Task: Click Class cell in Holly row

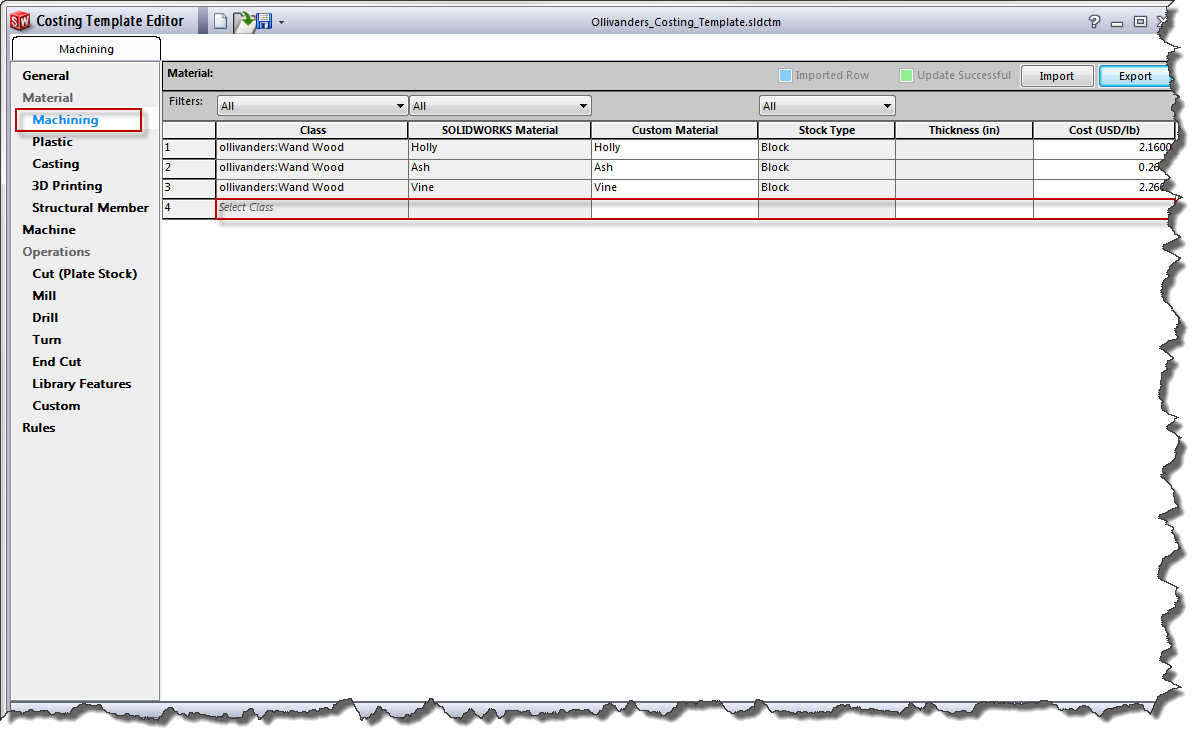Action: pyautogui.click(x=312, y=148)
